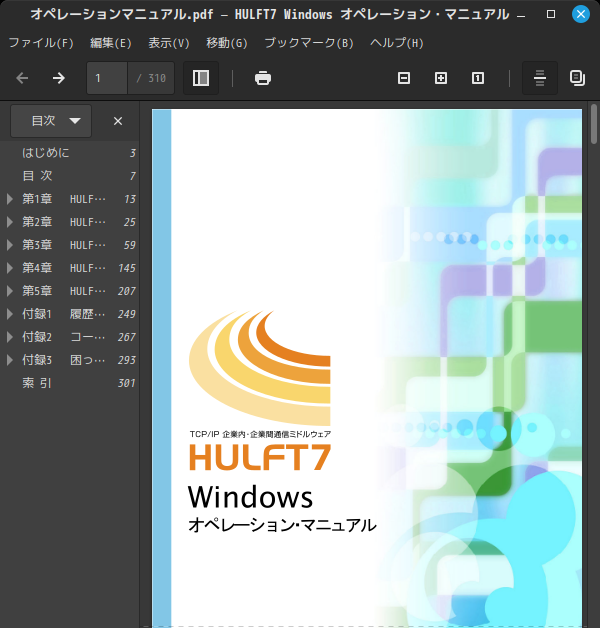Expand the 付録3 tree entry
The width and height of the screenshot is (600, 628).
coord(10,360)
